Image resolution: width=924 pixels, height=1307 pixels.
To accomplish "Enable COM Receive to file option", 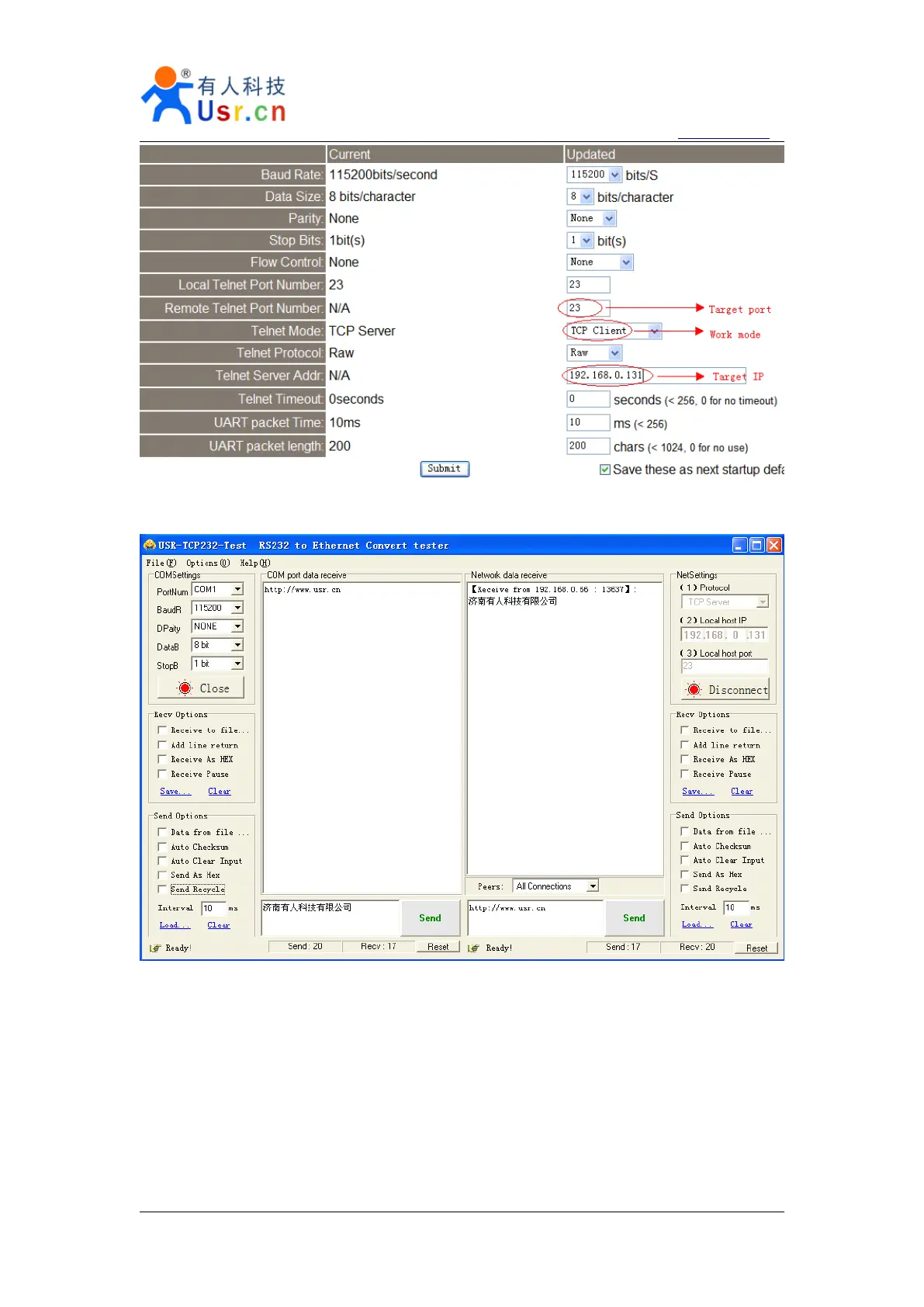I will pos(162,730).
